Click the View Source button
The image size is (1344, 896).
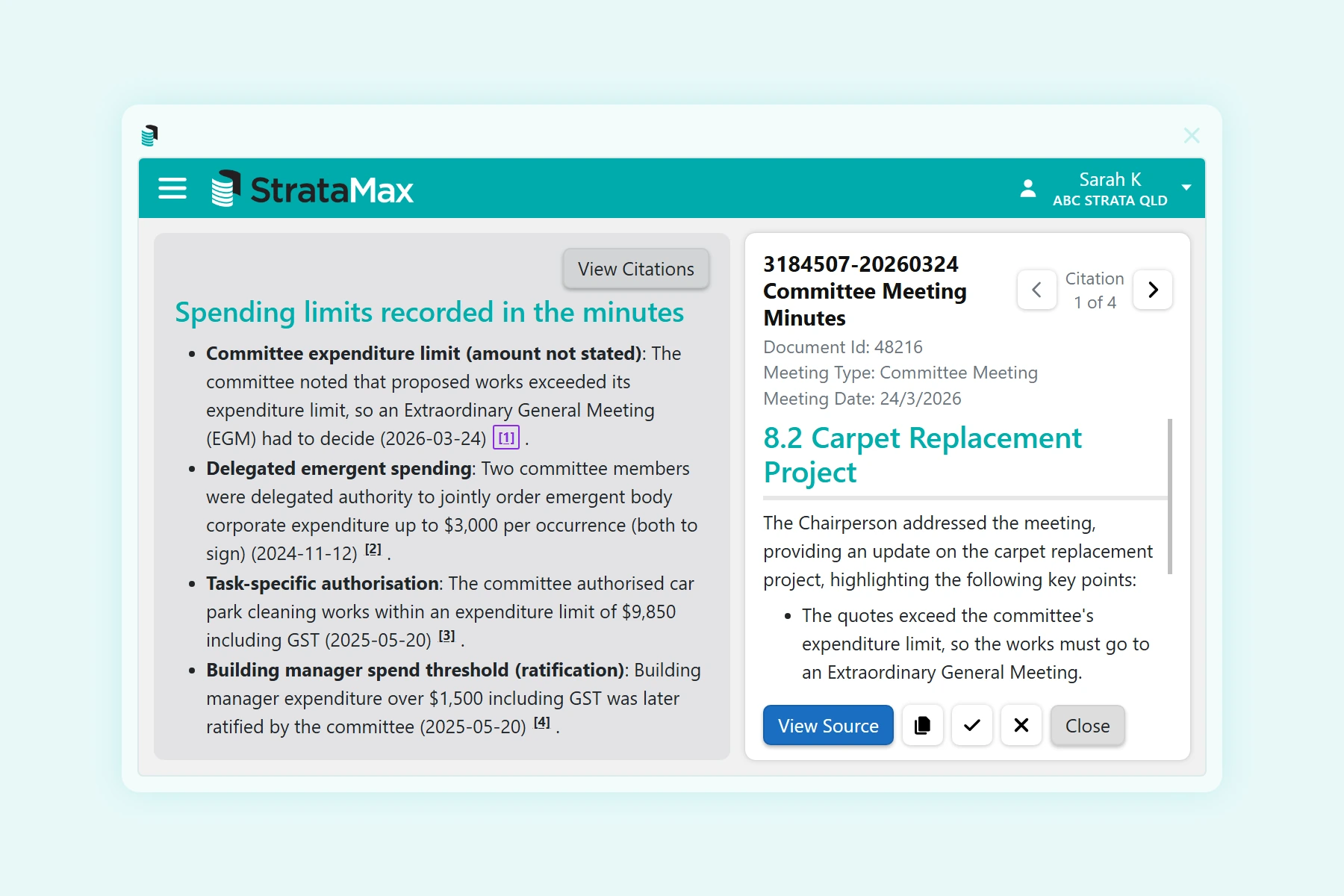tap(828, 725)
